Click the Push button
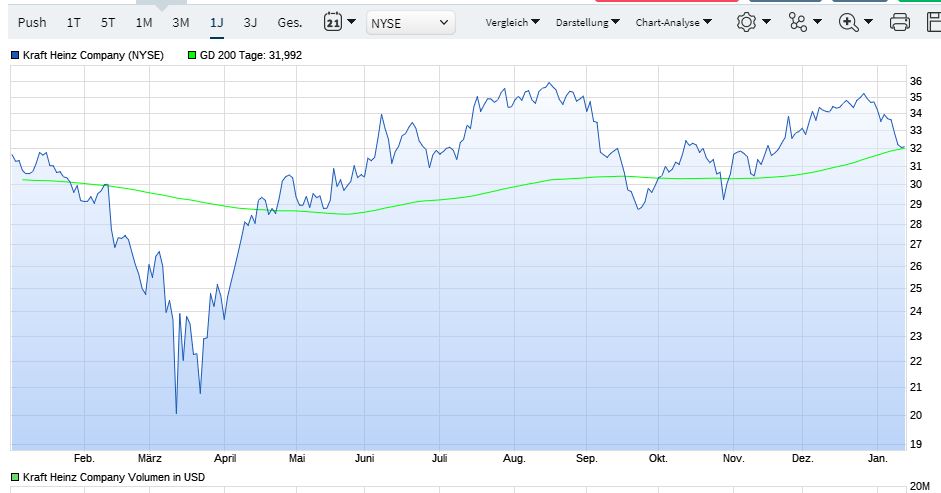 point(32,22)
